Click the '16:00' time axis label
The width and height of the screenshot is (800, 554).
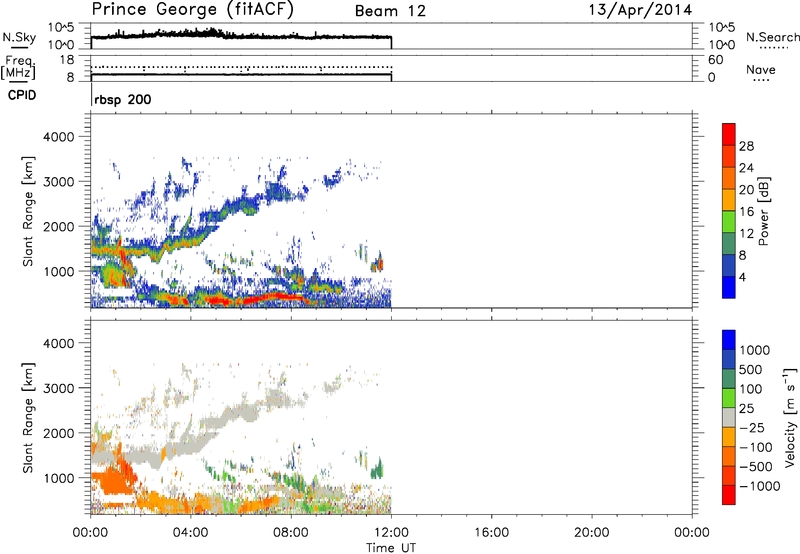[x=491, y=533]
